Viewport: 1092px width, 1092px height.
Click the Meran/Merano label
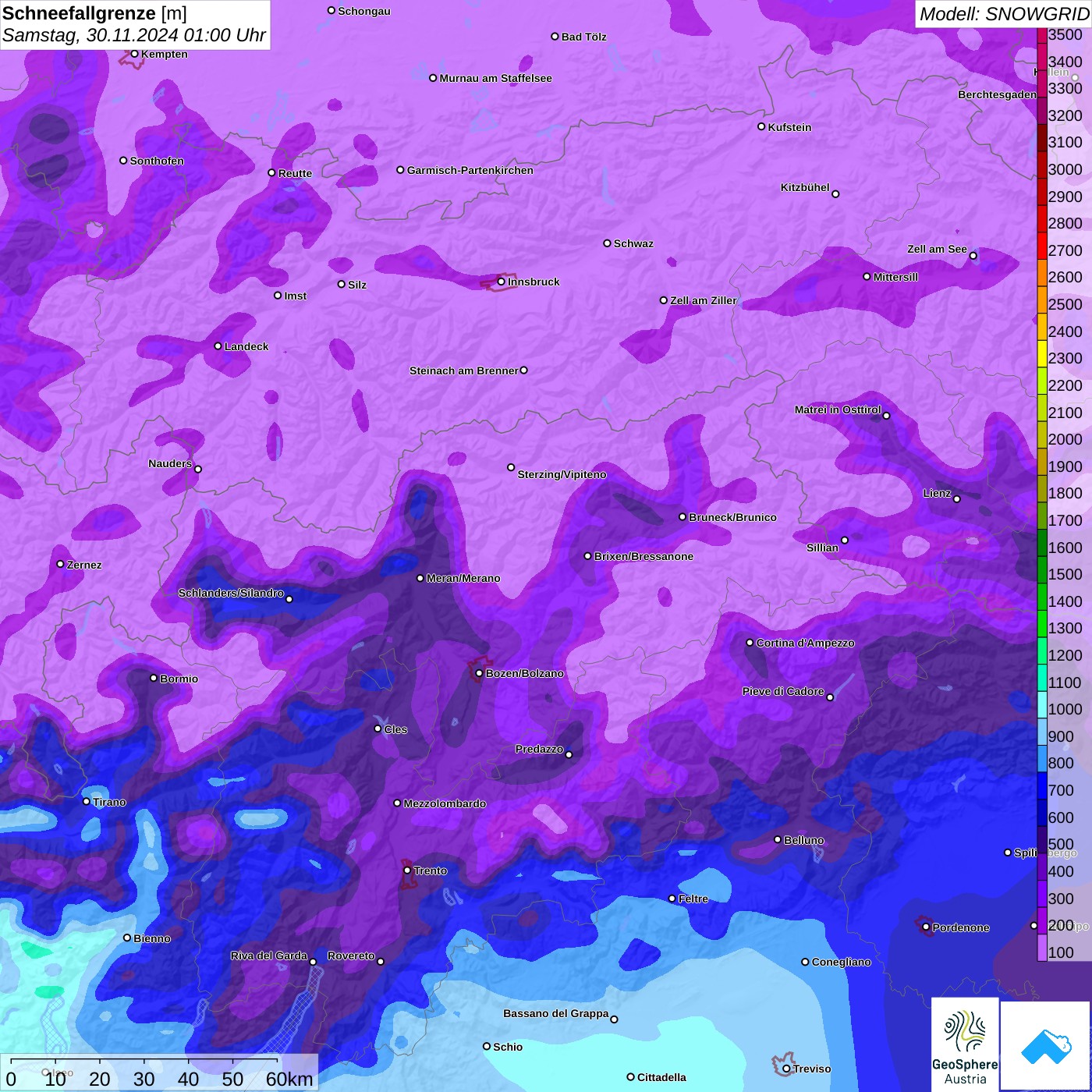click(463, 578)
